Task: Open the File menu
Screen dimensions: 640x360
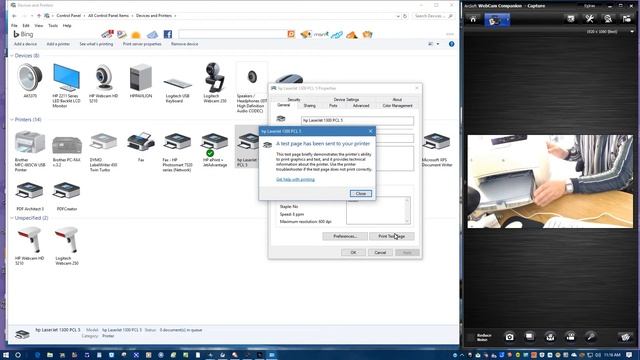Action: (x=14, y=25)
